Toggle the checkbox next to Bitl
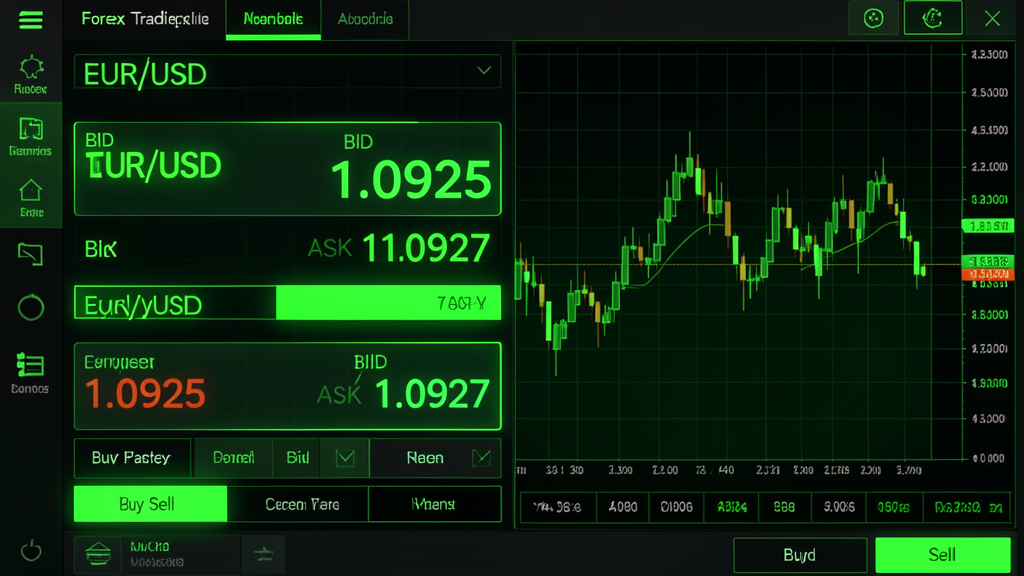Image resolution: width=1024 pixels, height=576 pixels. 345,458
